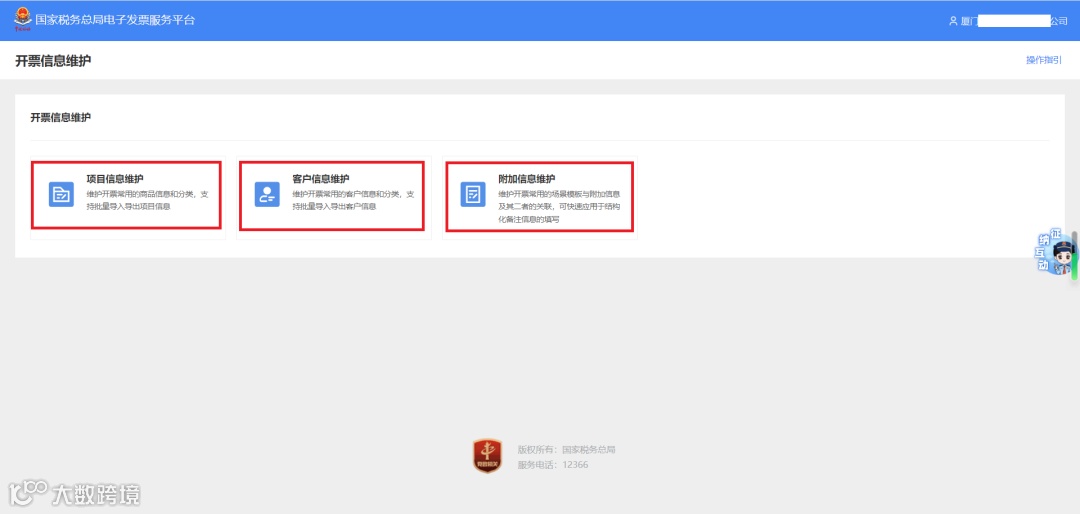Image resolution: width=1080 pixels, height=514 pixels.
Task: Click the 开票信息维护 panel section title
Action: coord(61,118)
